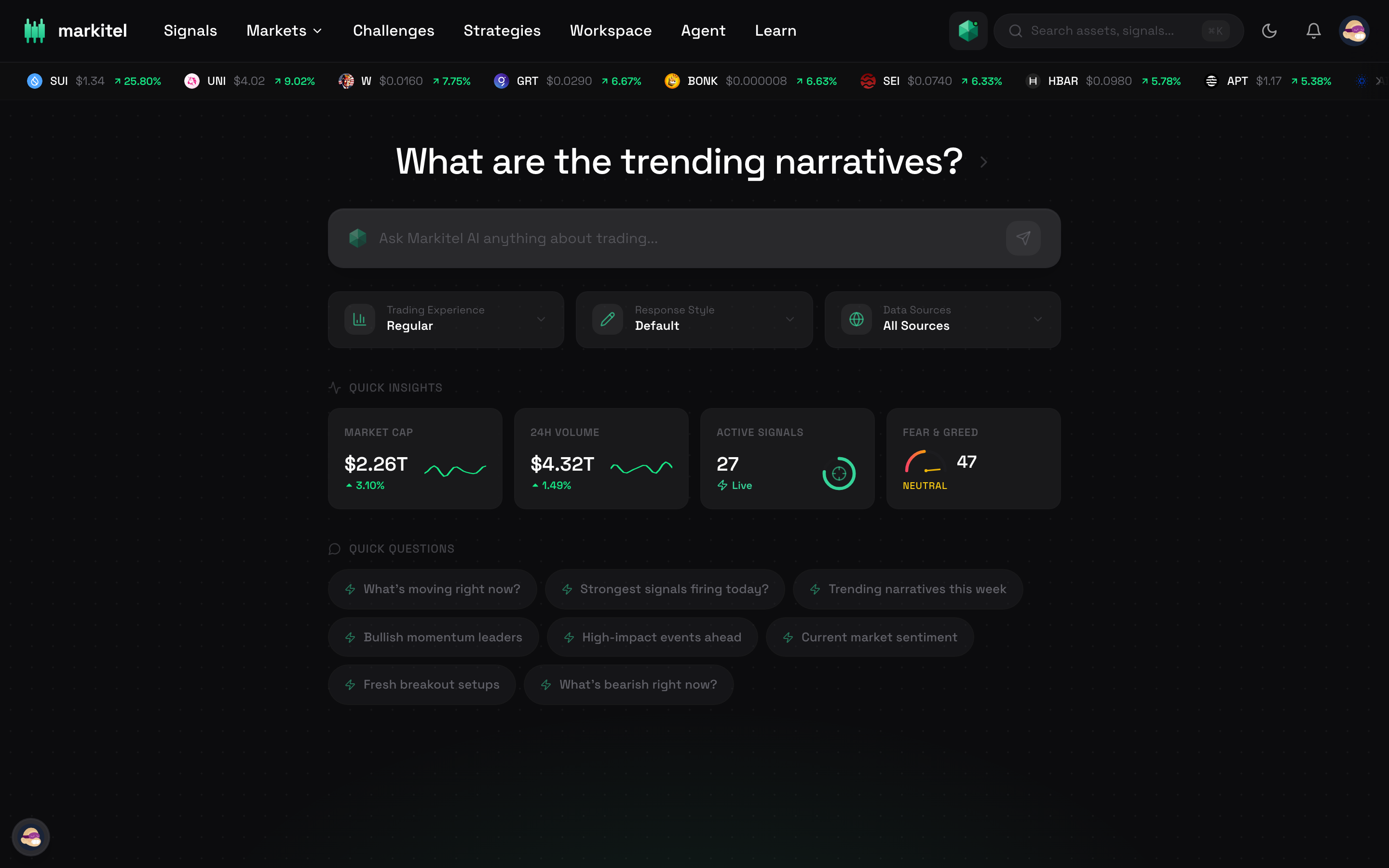Open the 24H Volume $4.32T card
Viewport: 1389px width, 868px height.
[x=601, y=459]
